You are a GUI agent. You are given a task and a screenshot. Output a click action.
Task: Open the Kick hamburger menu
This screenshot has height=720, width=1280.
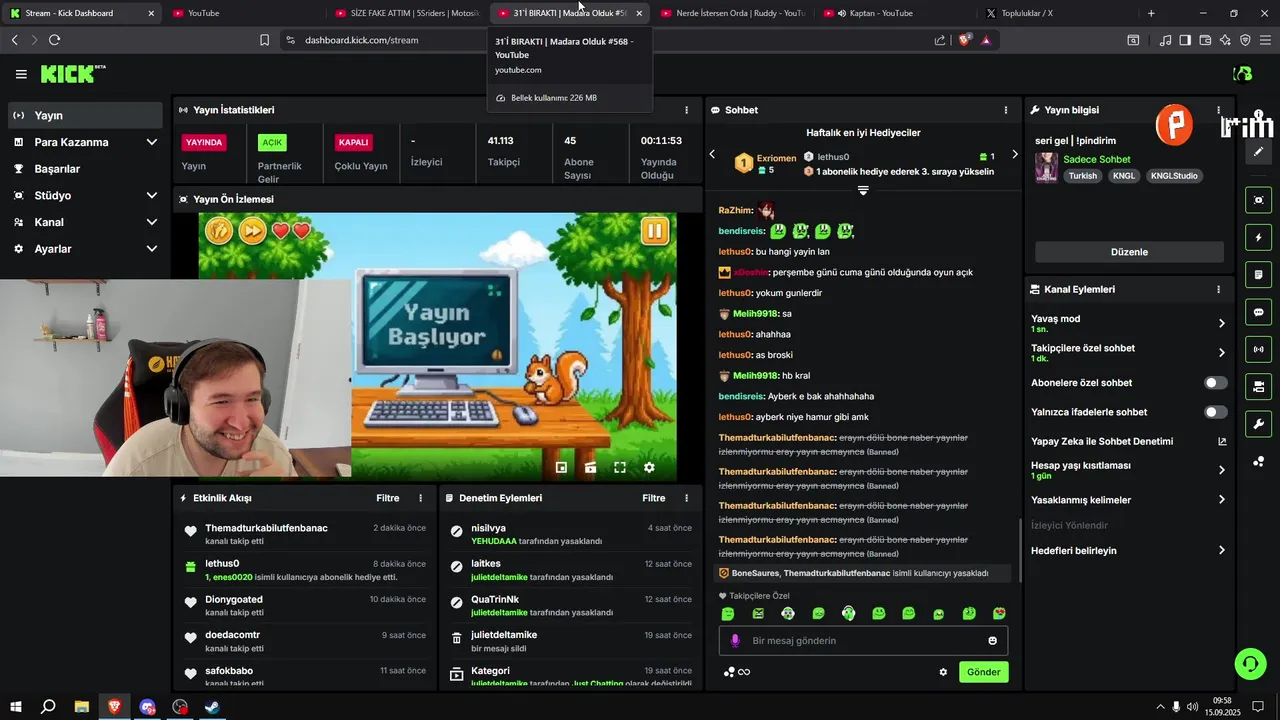(x=21, y=74)
